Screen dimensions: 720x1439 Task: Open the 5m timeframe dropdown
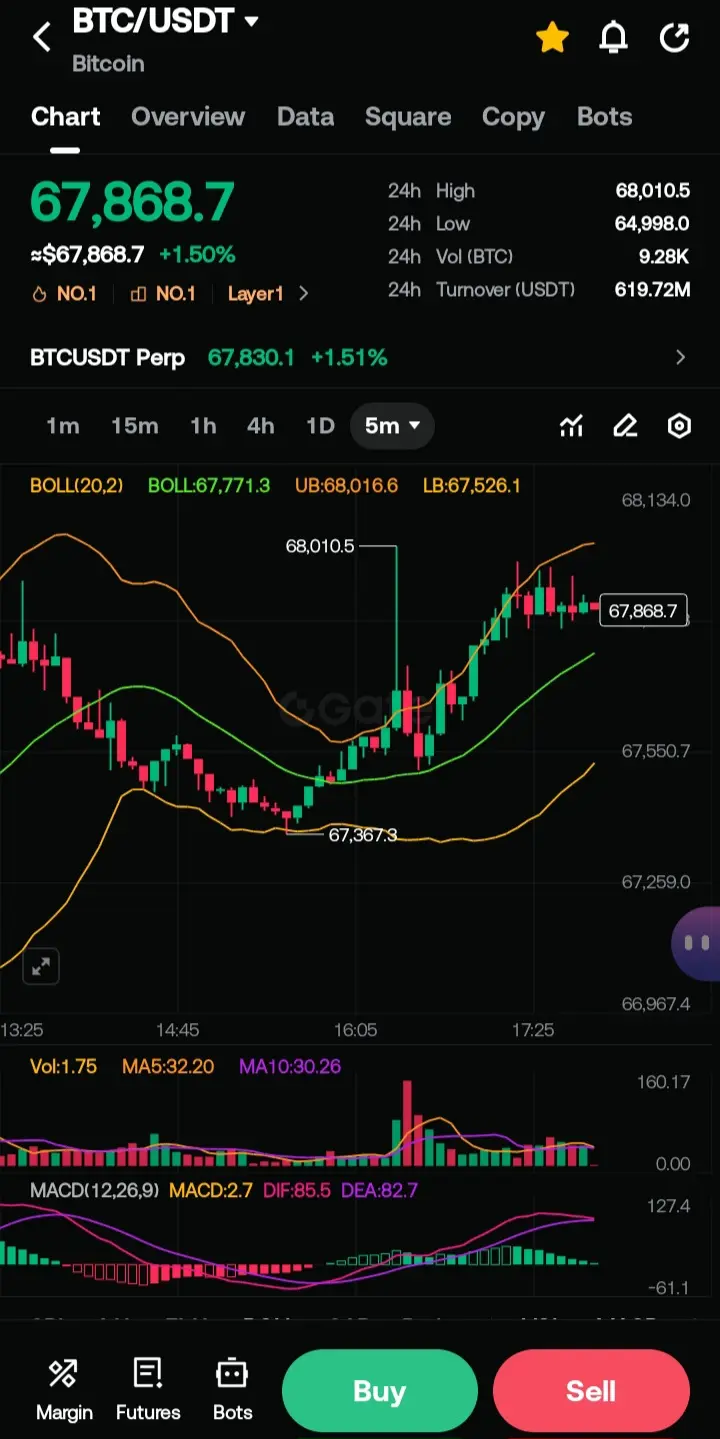coord(392,426)
